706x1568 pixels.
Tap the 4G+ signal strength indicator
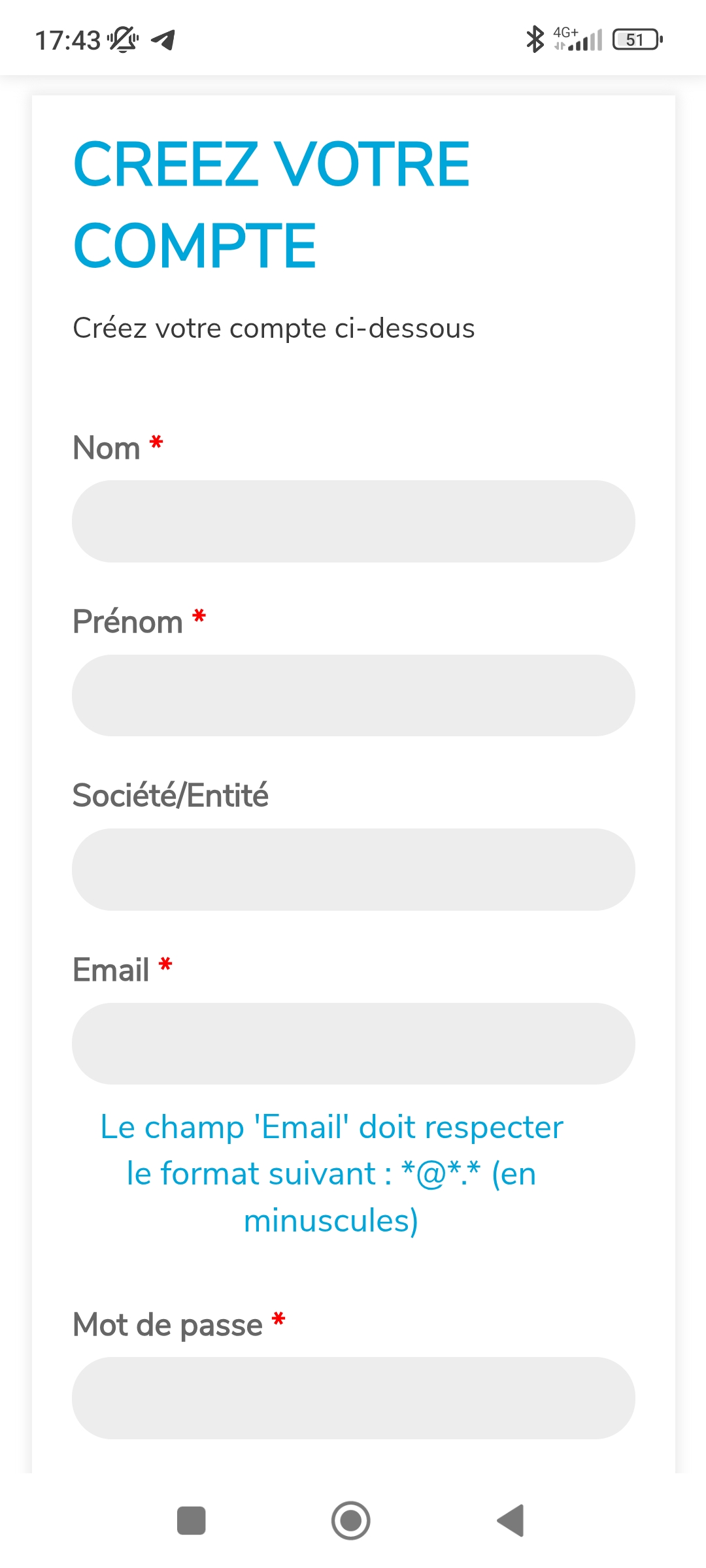[578, 39]
